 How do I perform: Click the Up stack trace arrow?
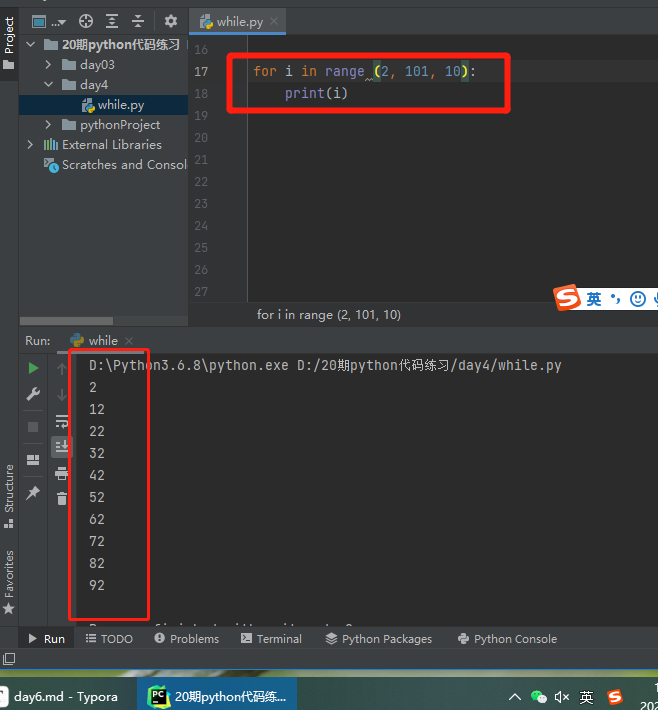62,369
